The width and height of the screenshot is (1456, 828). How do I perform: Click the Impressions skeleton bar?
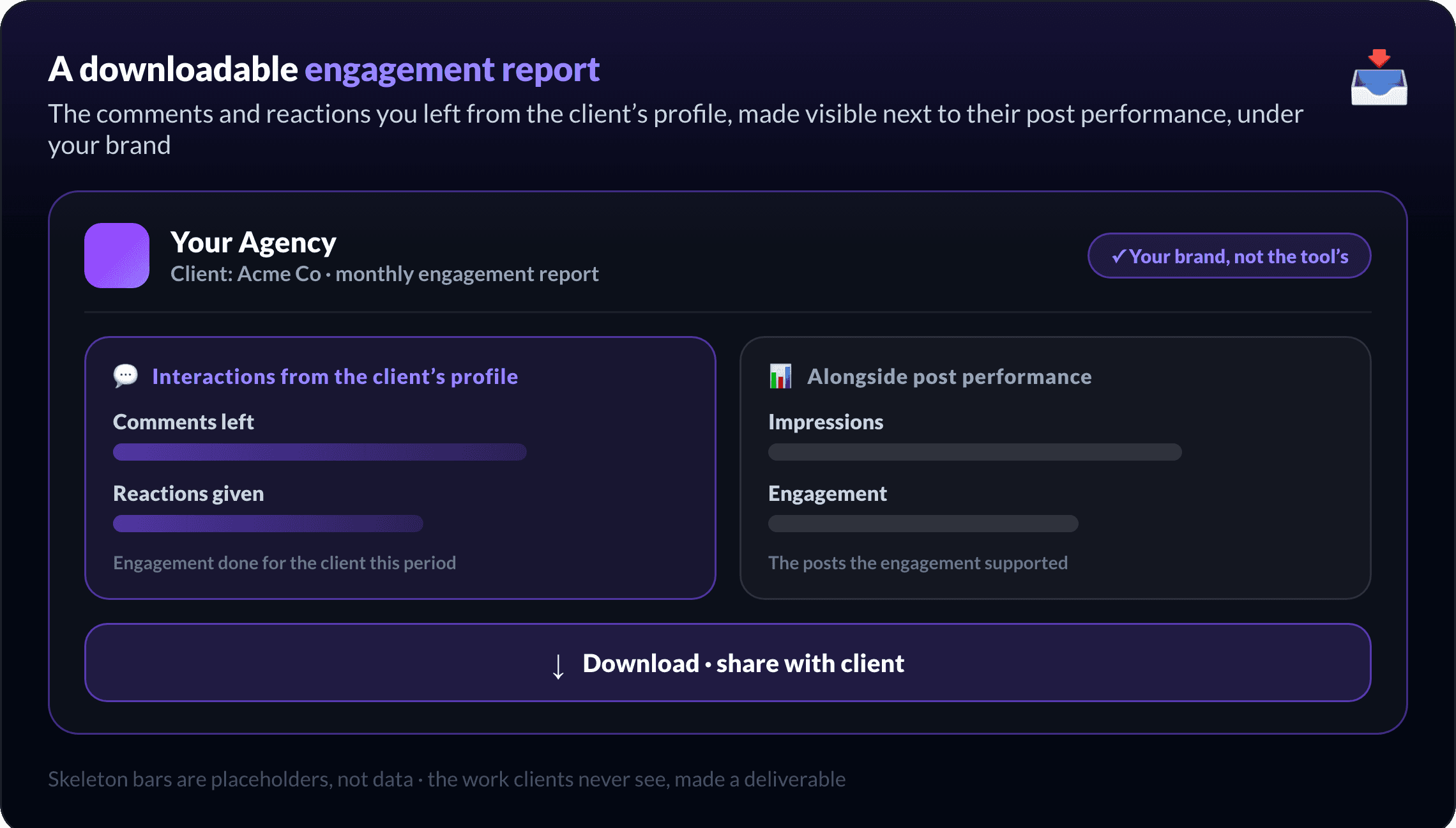pos(975,452)
